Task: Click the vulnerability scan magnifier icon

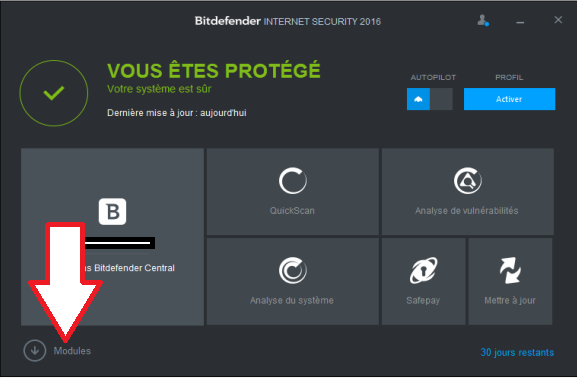Action: [x=467, y=181]
